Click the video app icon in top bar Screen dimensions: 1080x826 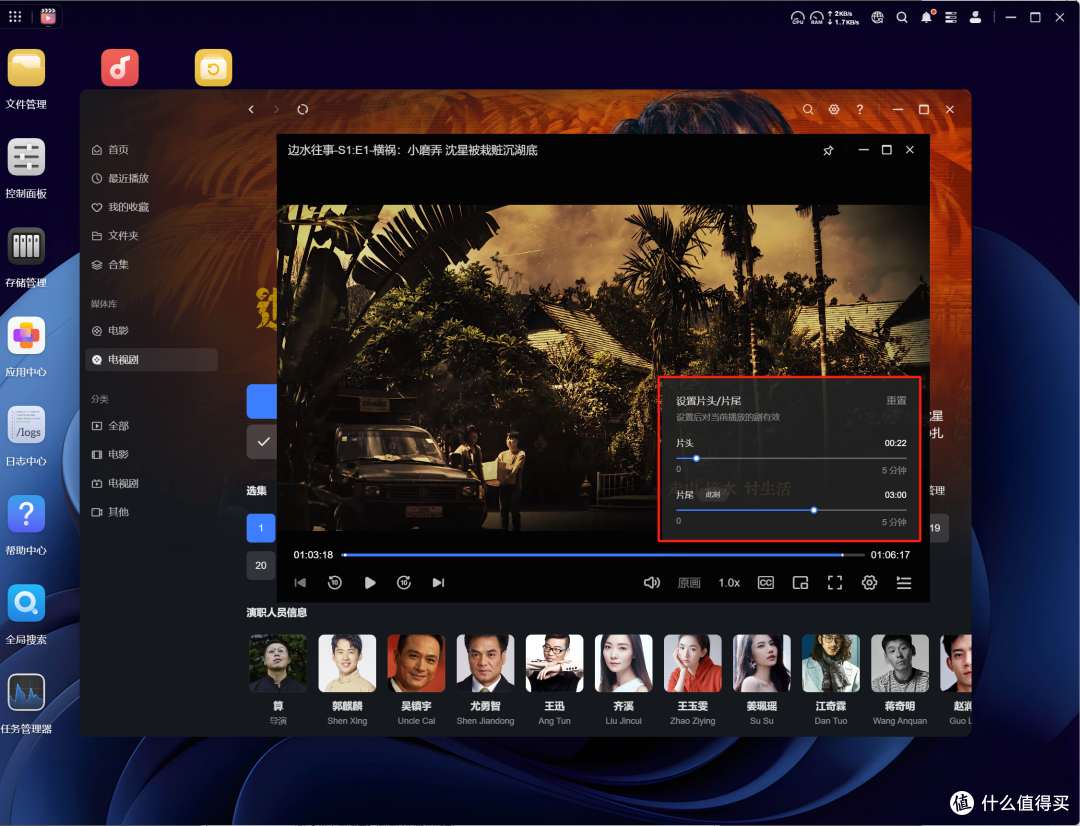coord(48,17)
